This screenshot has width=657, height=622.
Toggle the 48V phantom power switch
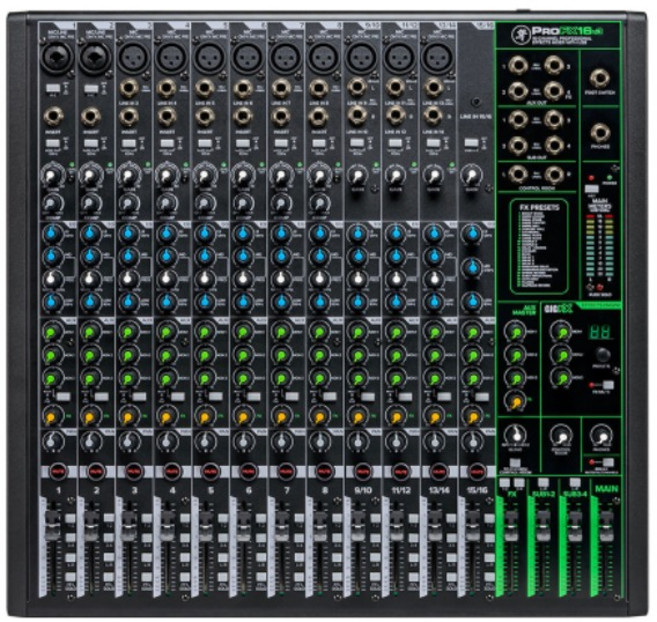[x=591, y=189]
